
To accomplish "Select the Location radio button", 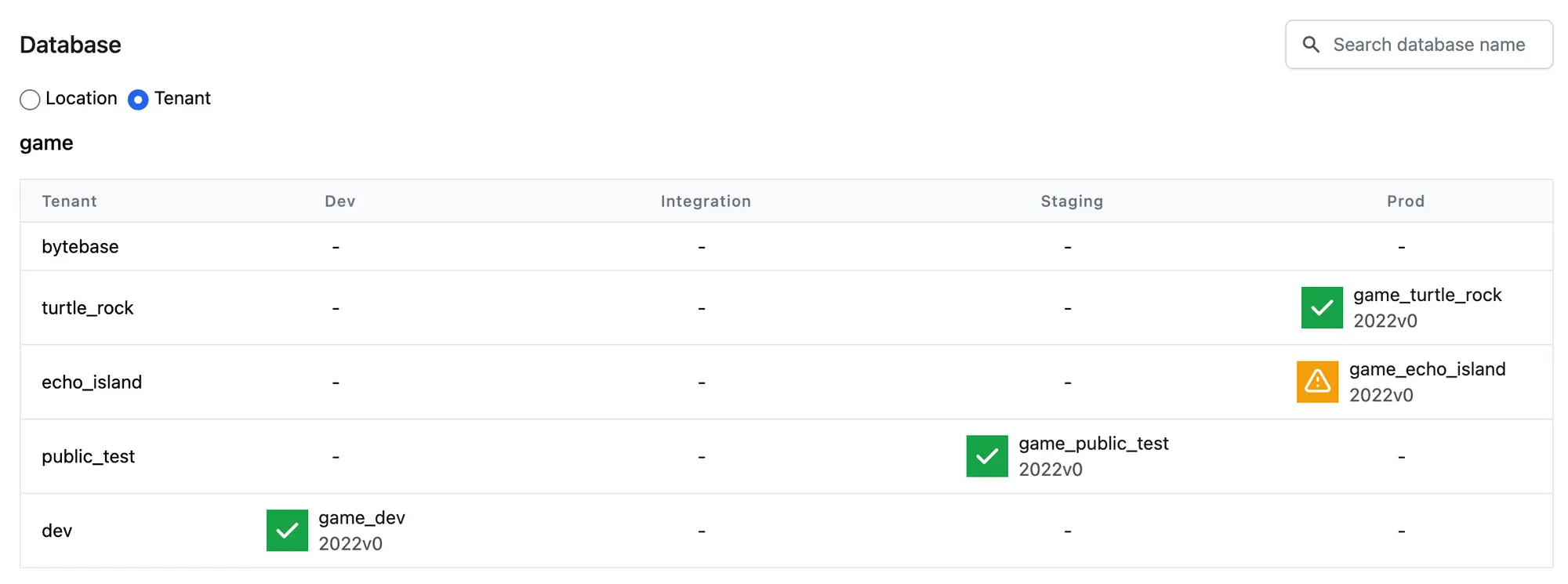I will [x=30, y=100].
